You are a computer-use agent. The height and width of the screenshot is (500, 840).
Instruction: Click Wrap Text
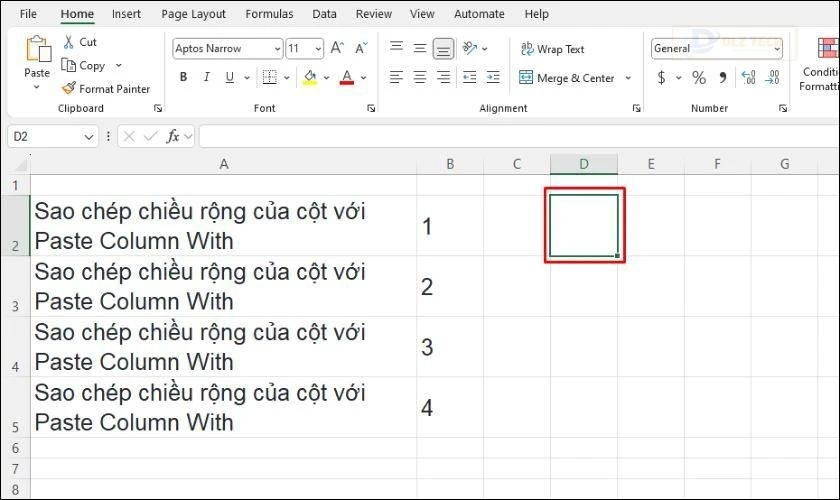click(552, 49)
